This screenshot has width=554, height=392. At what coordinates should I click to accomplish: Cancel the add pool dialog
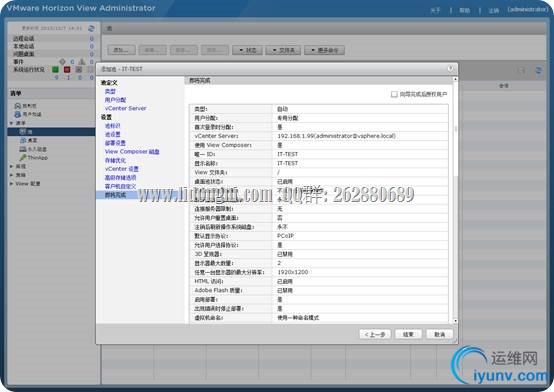coord(439,334)
